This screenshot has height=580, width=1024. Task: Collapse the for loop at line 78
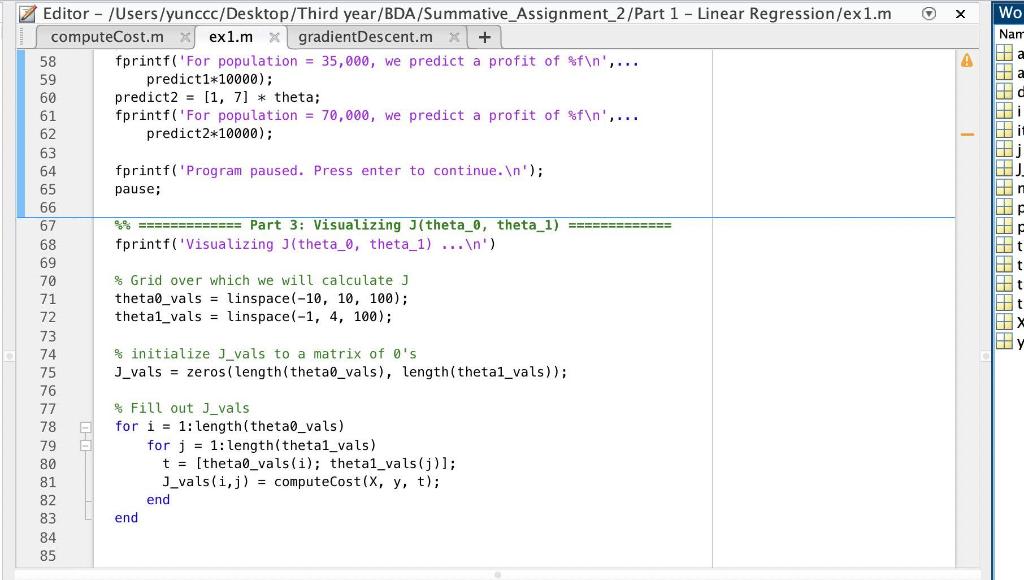85,426
